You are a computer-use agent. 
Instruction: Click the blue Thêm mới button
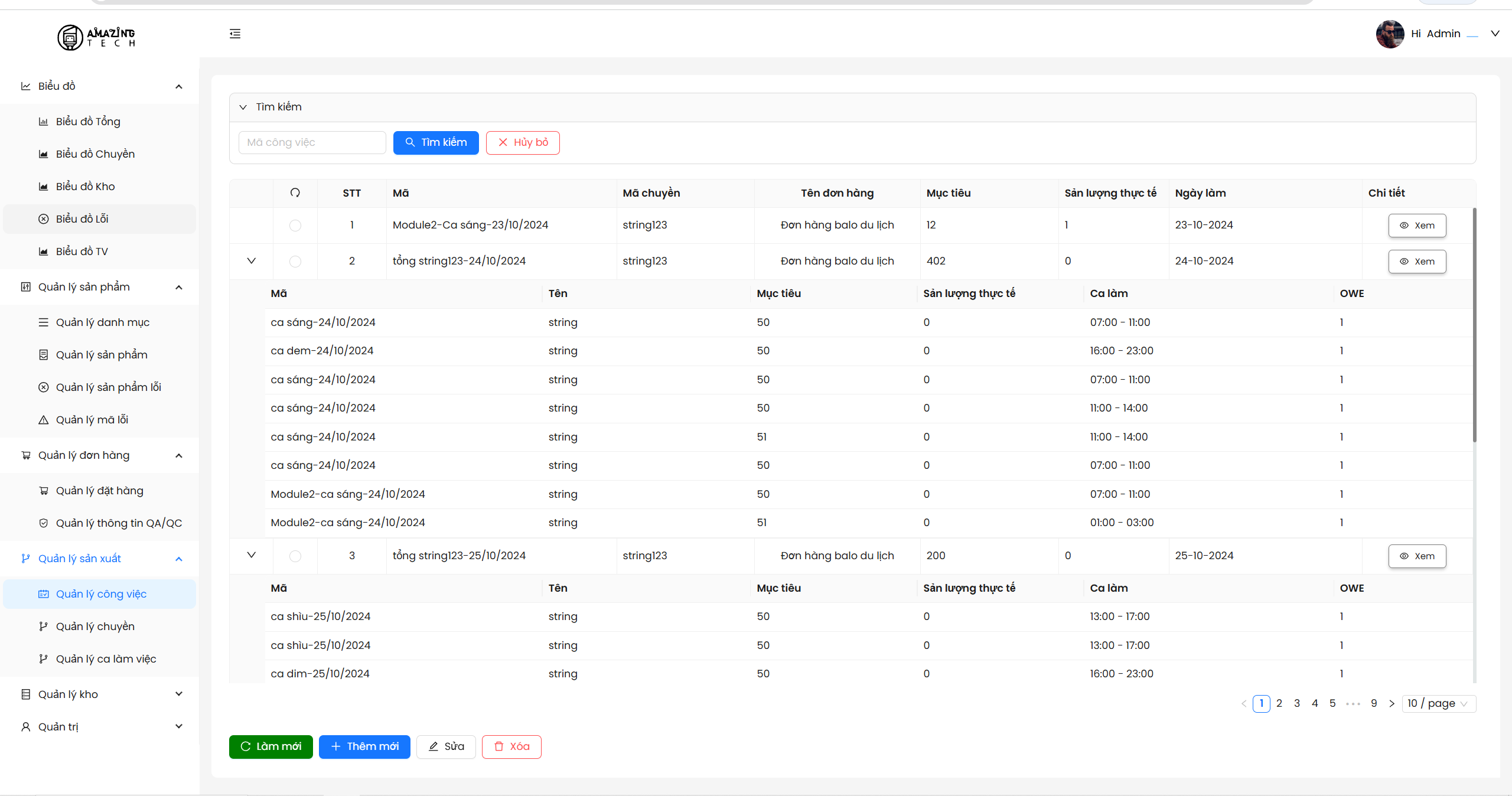[364, 747]
